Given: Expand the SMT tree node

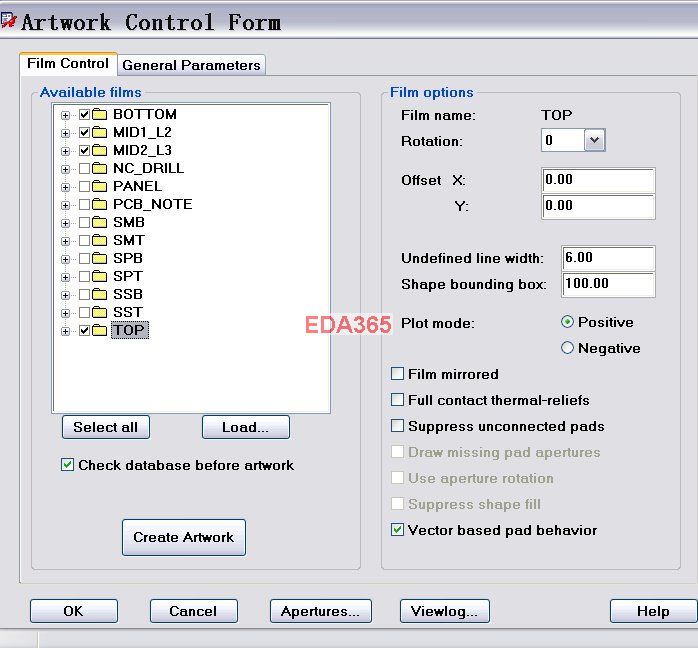Looking at the screenshot, I should [65, 242].
